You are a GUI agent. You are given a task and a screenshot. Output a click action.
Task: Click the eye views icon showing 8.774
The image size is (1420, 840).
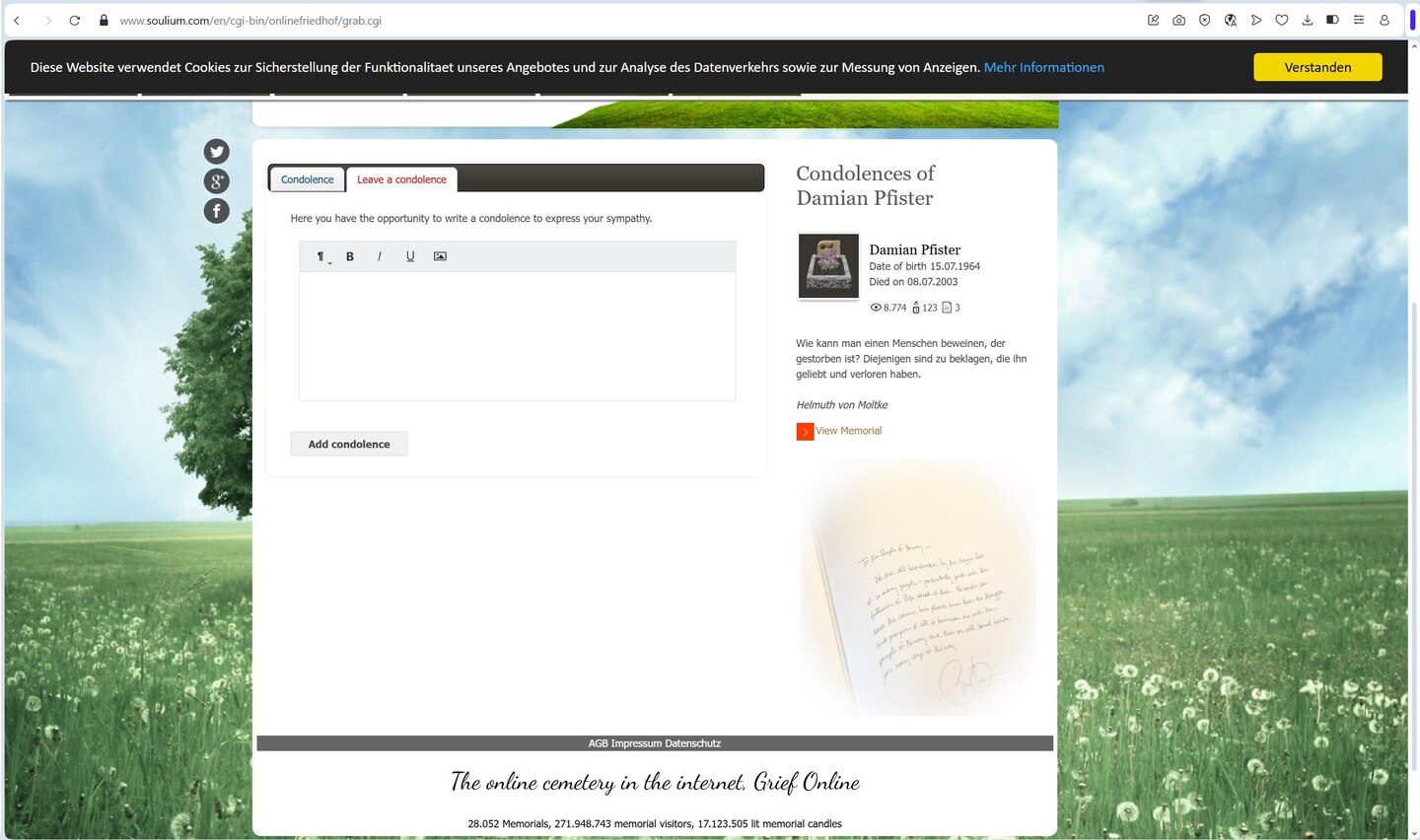876,308
